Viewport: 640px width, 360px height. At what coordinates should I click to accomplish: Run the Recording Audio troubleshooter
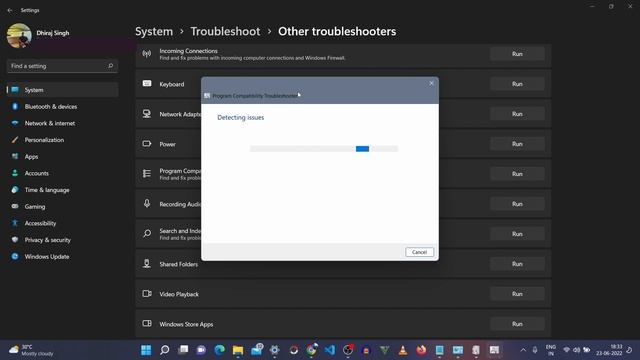pyautogui.click(x=517, y=204)
